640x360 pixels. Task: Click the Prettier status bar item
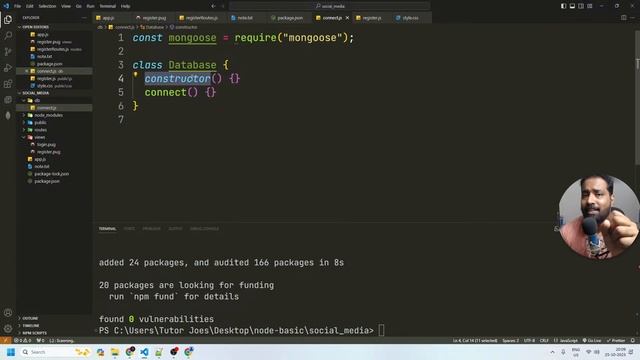coord(616,340)
